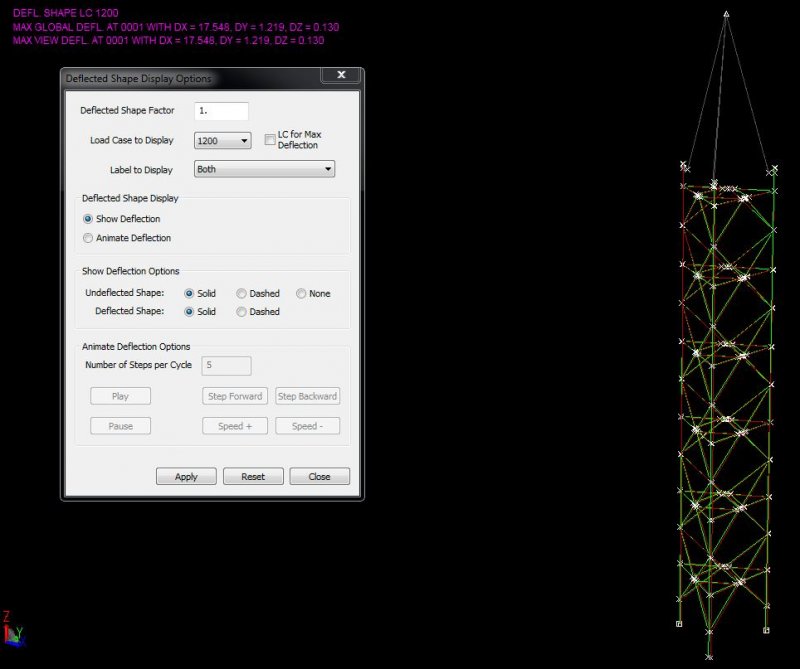Click the Close button at dialog bottom
The width and height of the screenshot is (800, 669).
(x=319, y=477)
